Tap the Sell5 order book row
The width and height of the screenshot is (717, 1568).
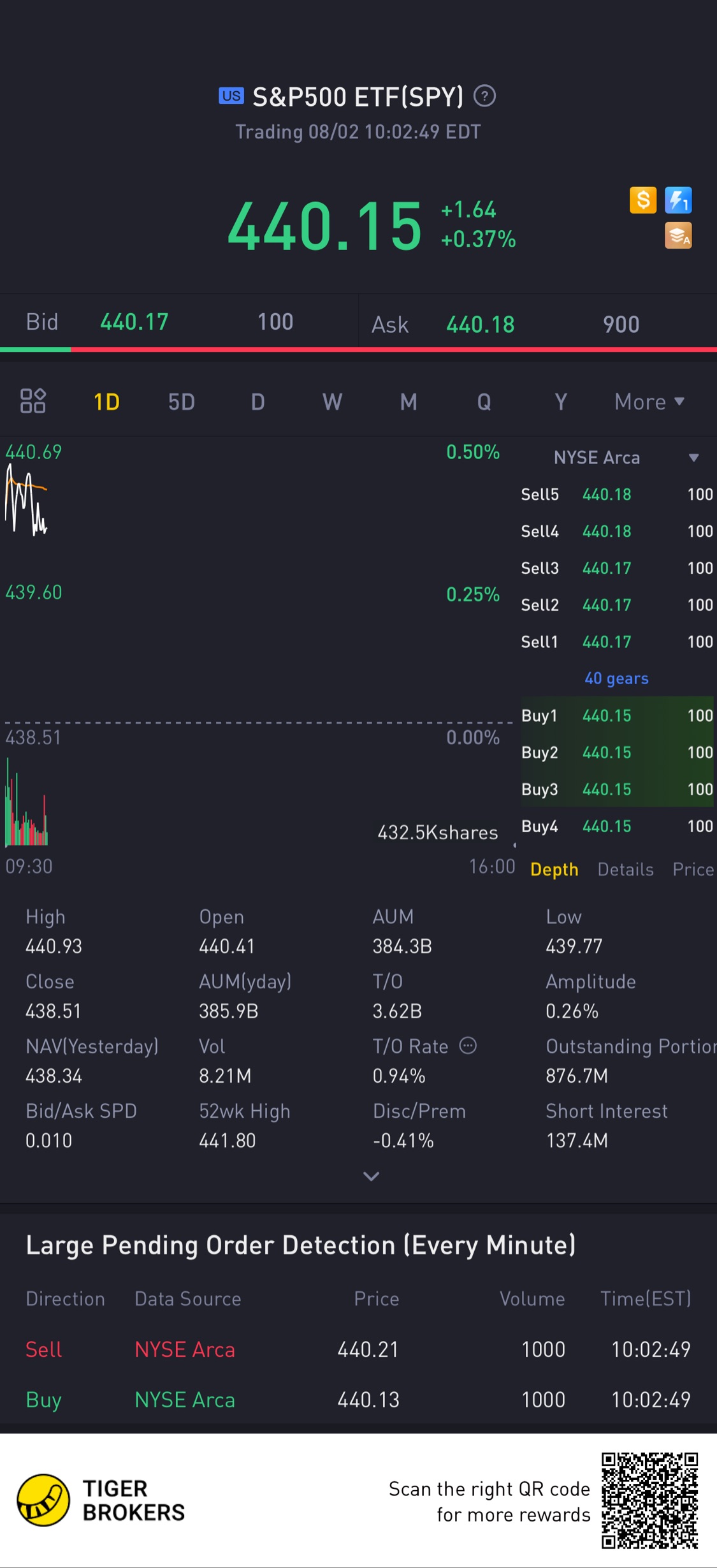pyautogui.click(x=617, y=494)
